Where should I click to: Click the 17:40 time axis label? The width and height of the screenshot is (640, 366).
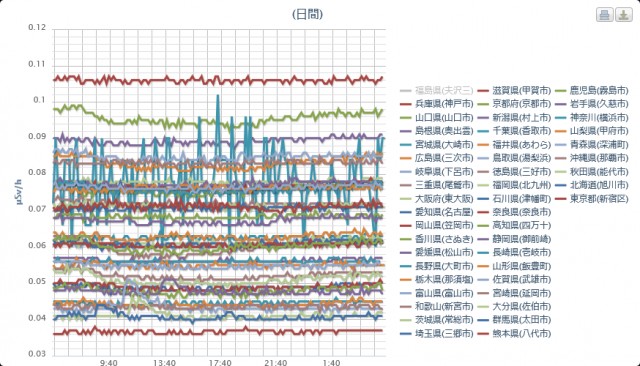(x=220, y=362)
